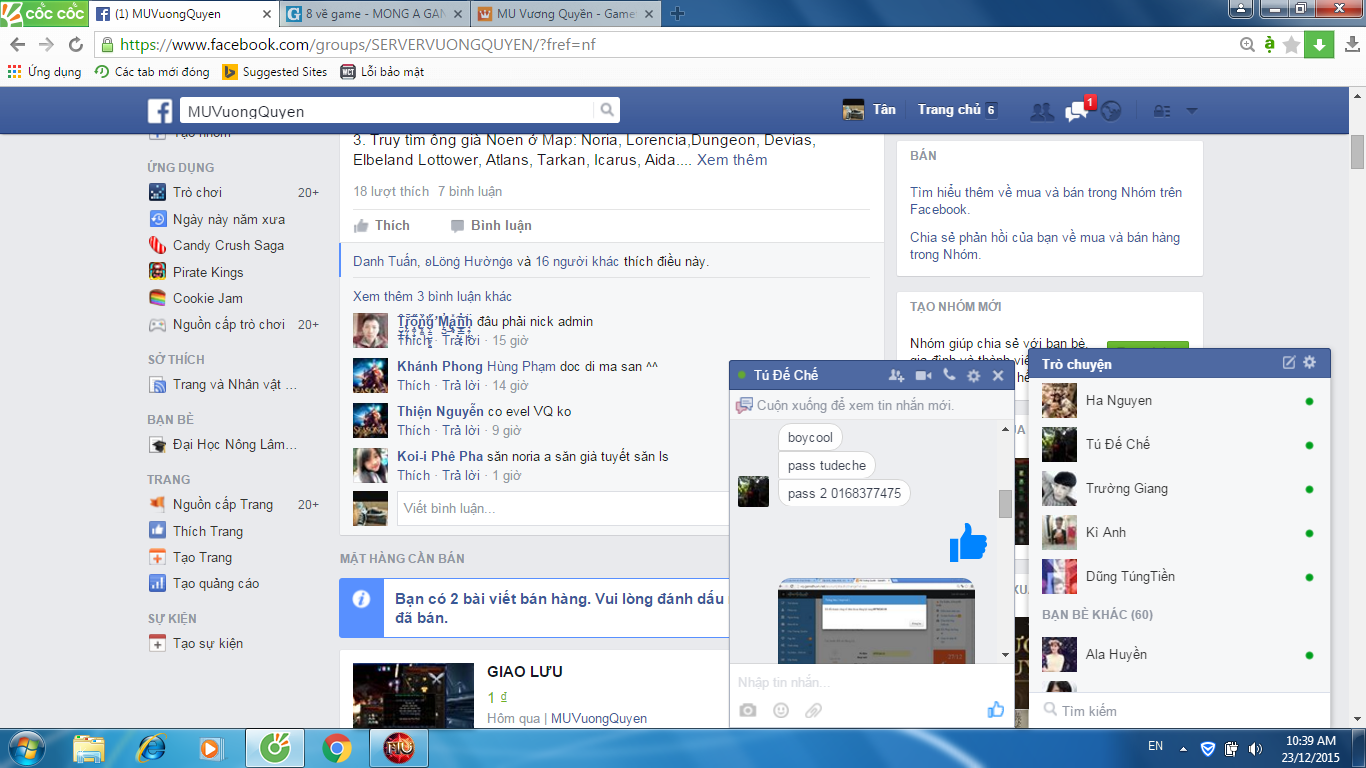Send a thumbs up like in chat input
Screen dimensions: 1366x768
pos(996,709)
